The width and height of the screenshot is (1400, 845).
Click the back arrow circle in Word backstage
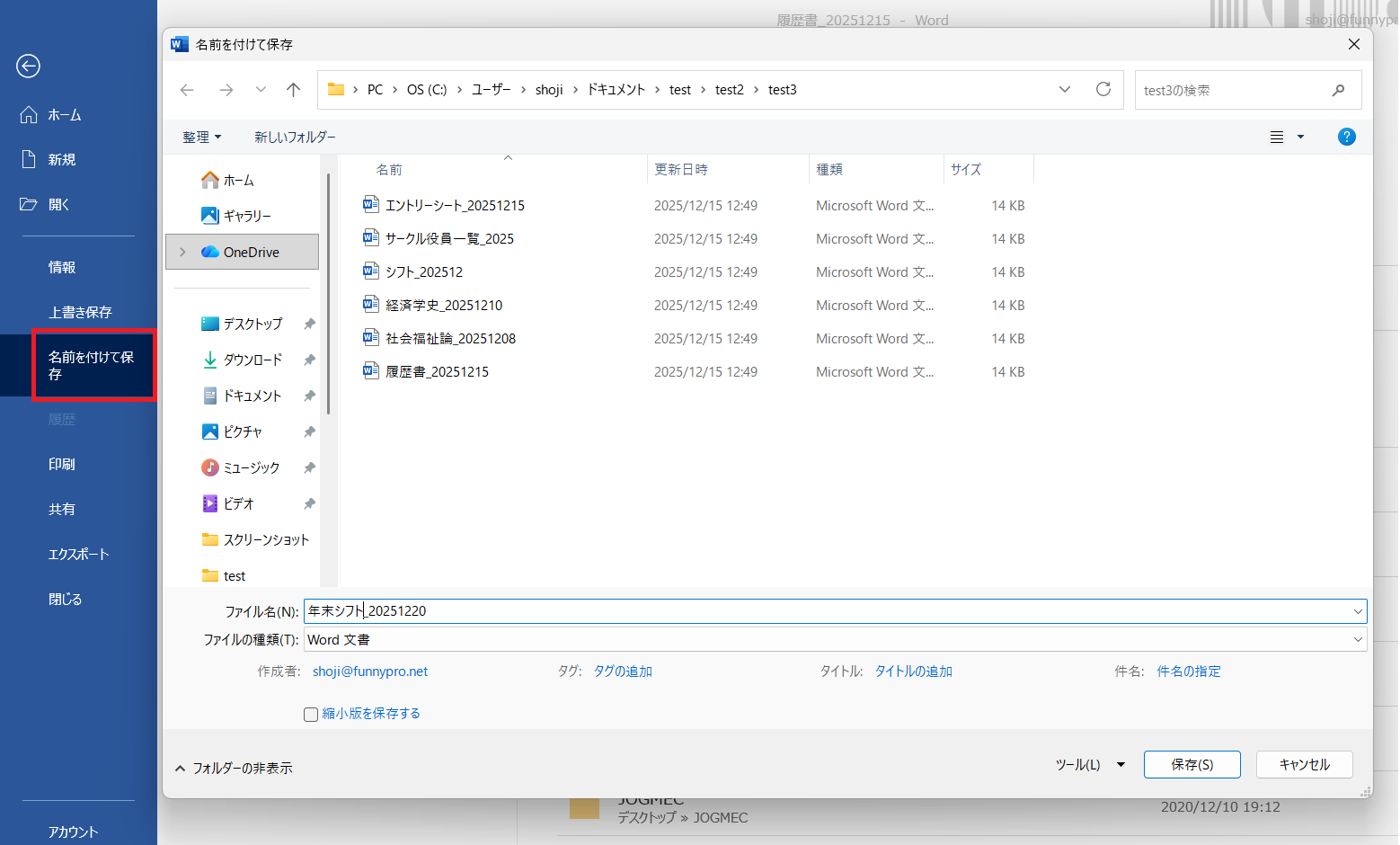[x=29, y=66]
